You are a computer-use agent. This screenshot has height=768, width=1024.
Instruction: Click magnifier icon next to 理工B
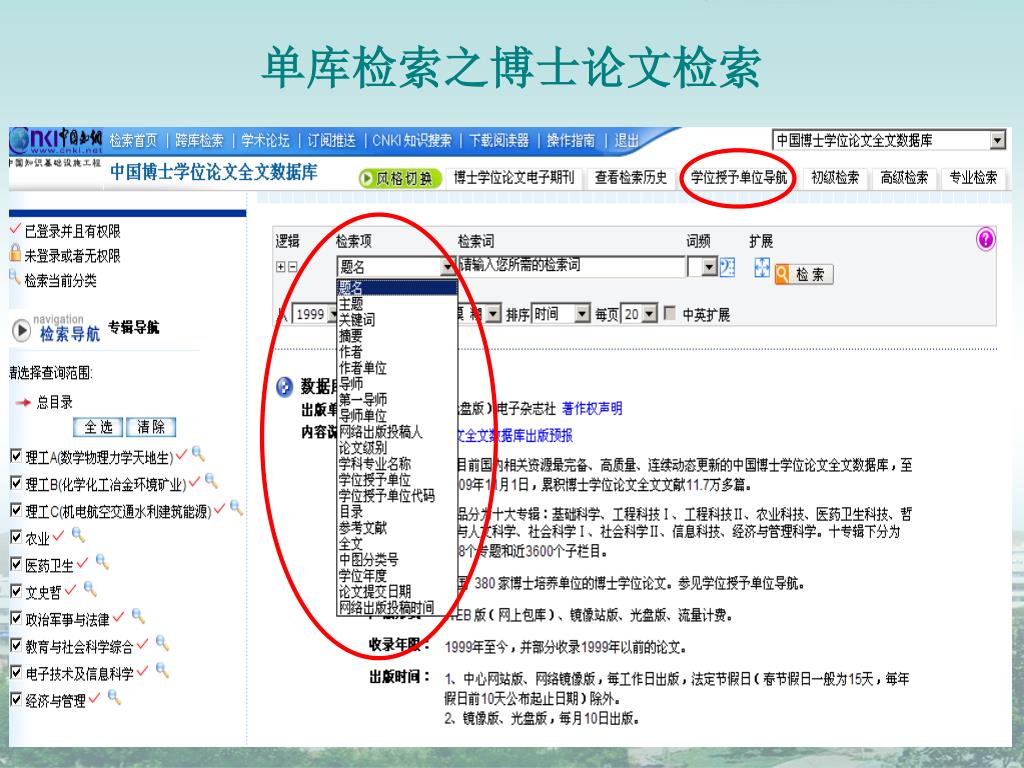pyautogui.click(x=211, y=481)
